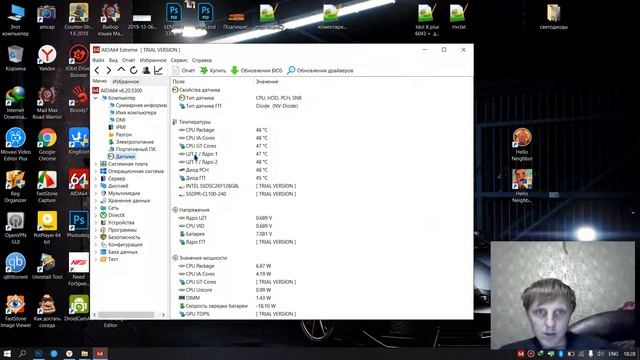Open the Корзина recycle bin icon

coord(16,58)
